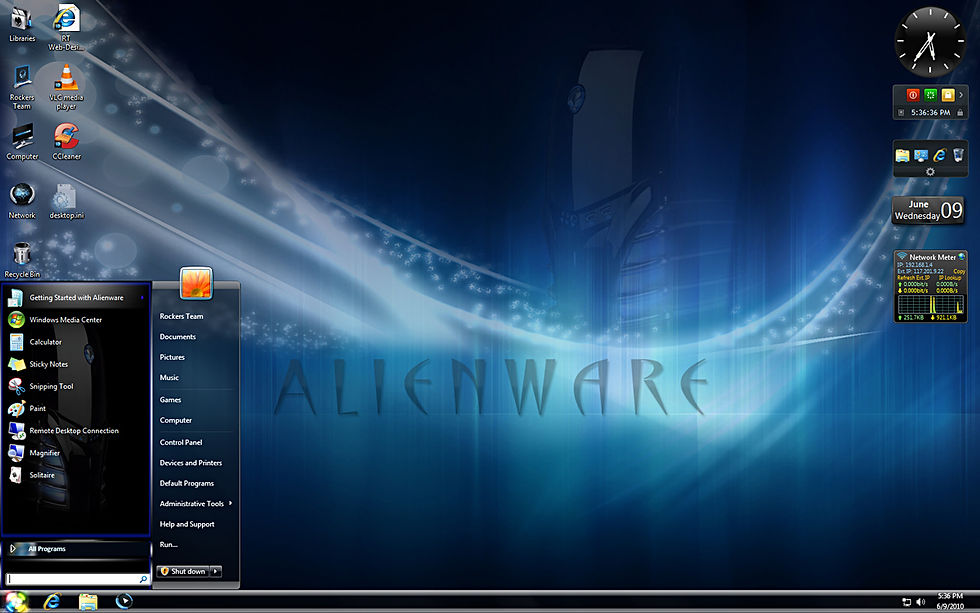Launch Windows Media Center
The width and height of the screenshot is (980, 613).
coord(76,320)
